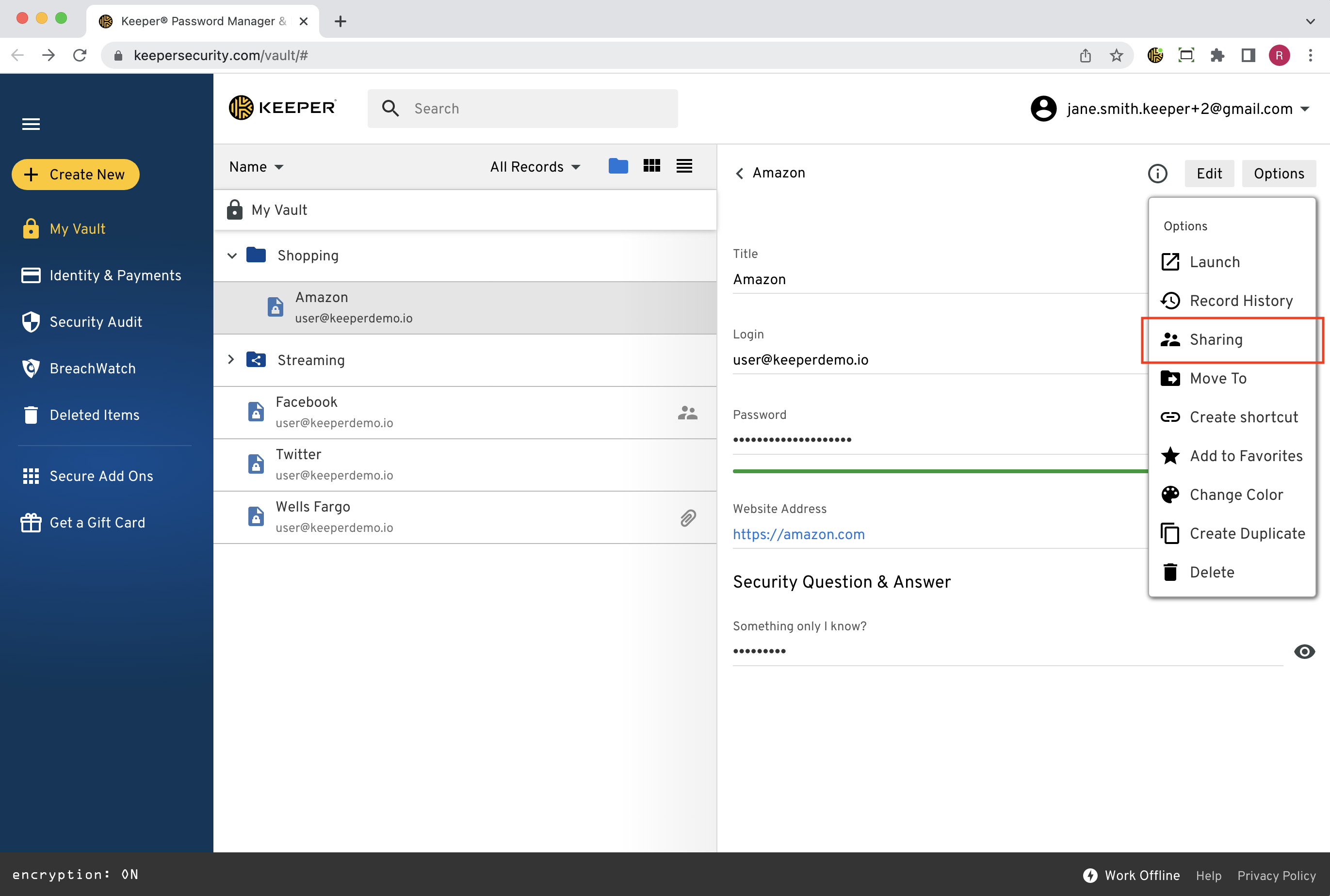Switch to list view
The image size is (1330, 896).
[x=684, y=166]
